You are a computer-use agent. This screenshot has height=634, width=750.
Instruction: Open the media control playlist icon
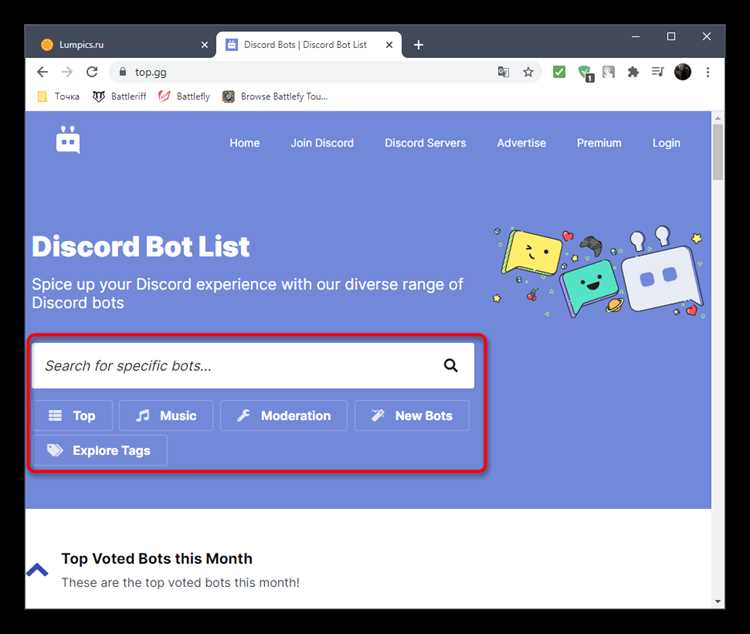click(658, 72)
